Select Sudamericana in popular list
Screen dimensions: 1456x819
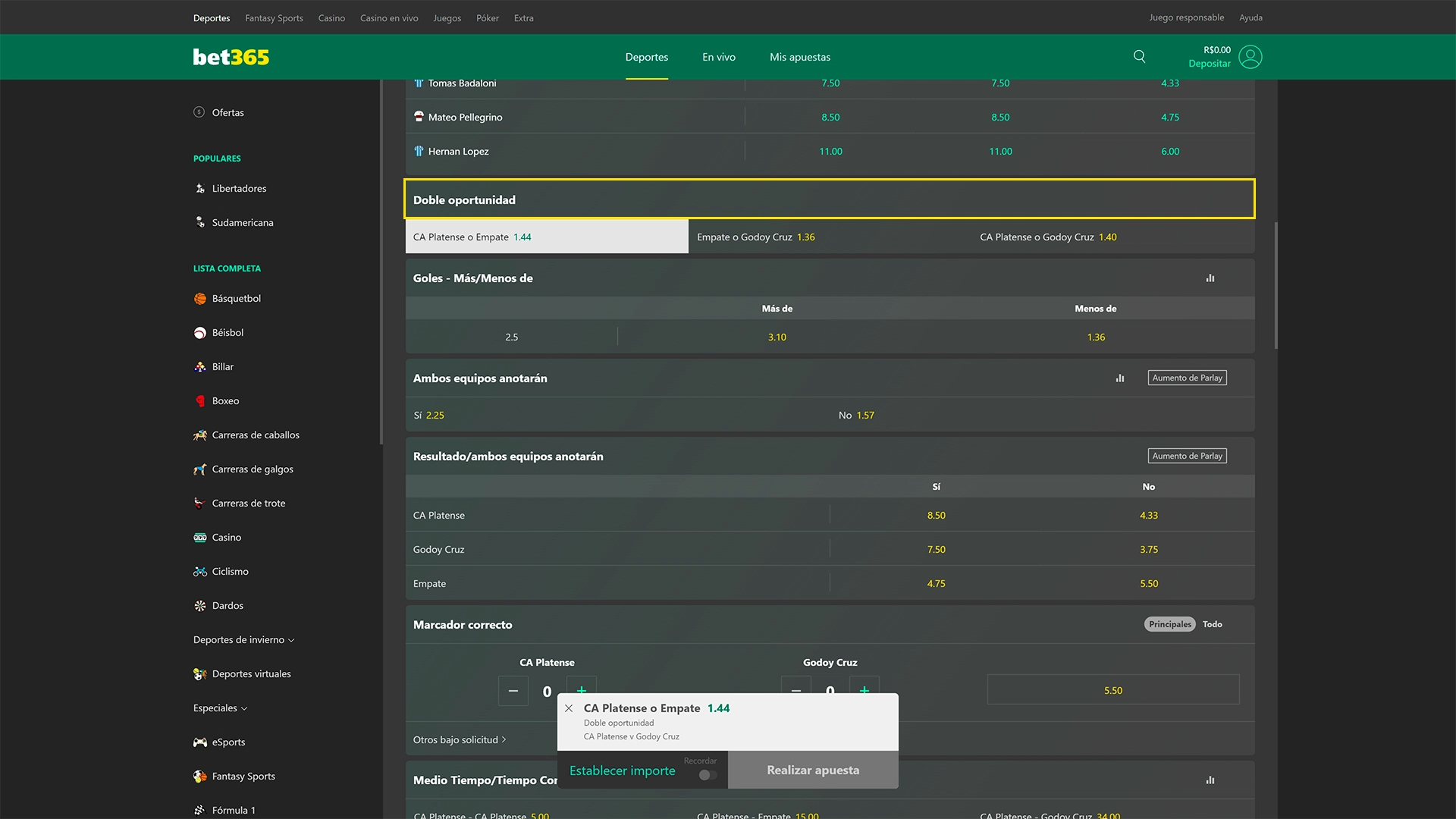243,222
